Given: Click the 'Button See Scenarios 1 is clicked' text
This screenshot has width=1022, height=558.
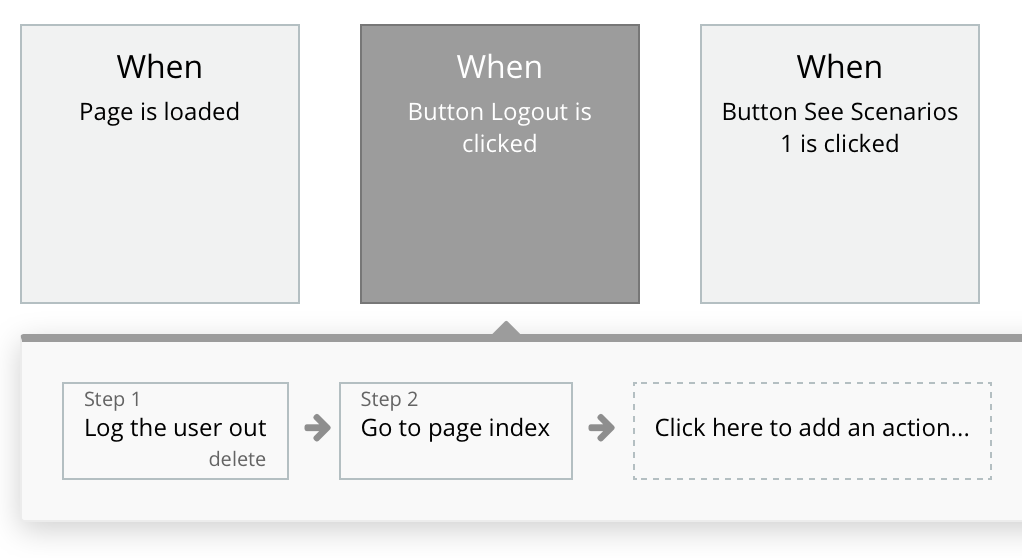Looking at the screenshot, I should [x=839, y=127].
